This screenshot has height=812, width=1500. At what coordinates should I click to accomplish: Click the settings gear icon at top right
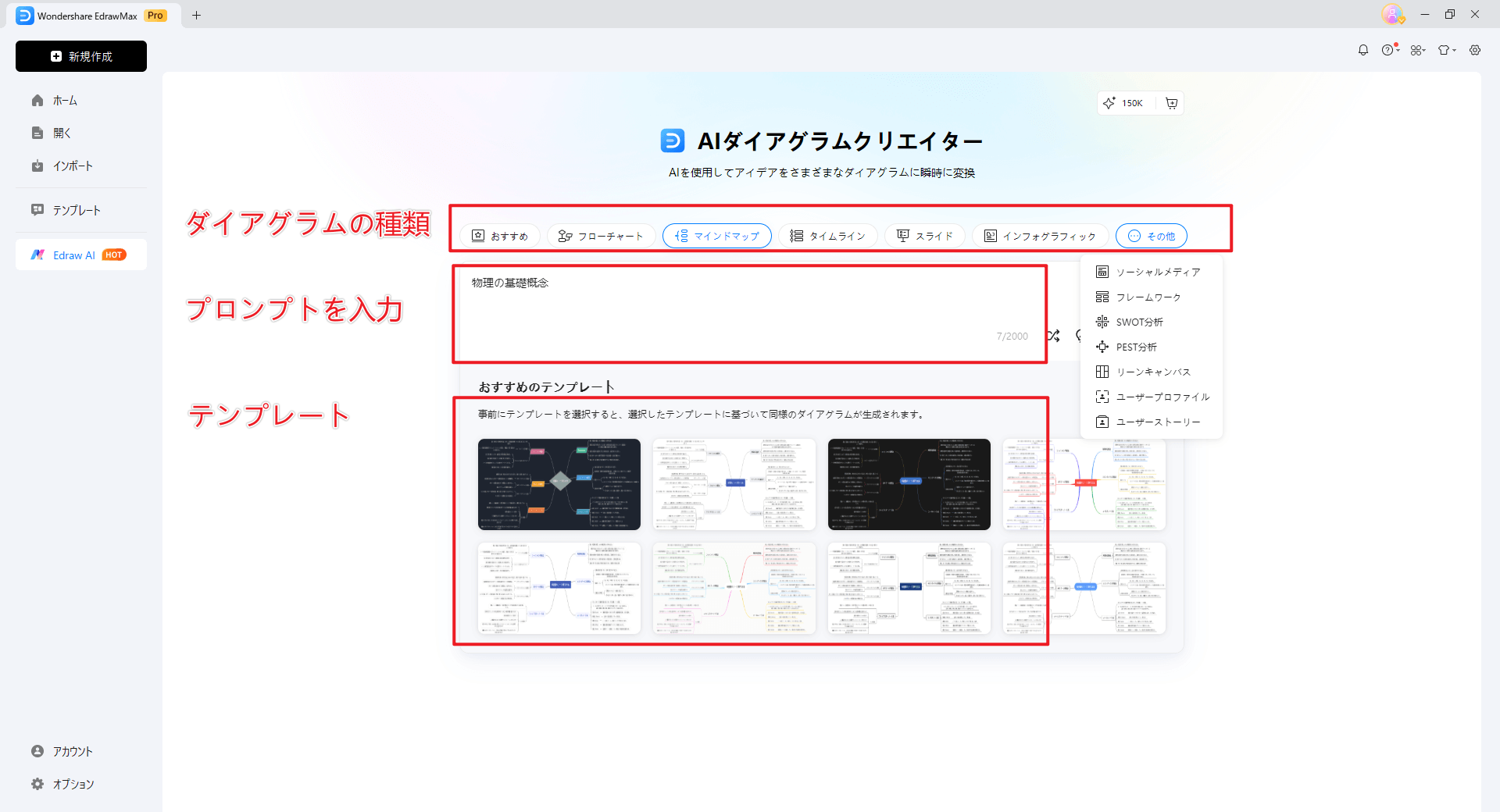(1475, 50)
